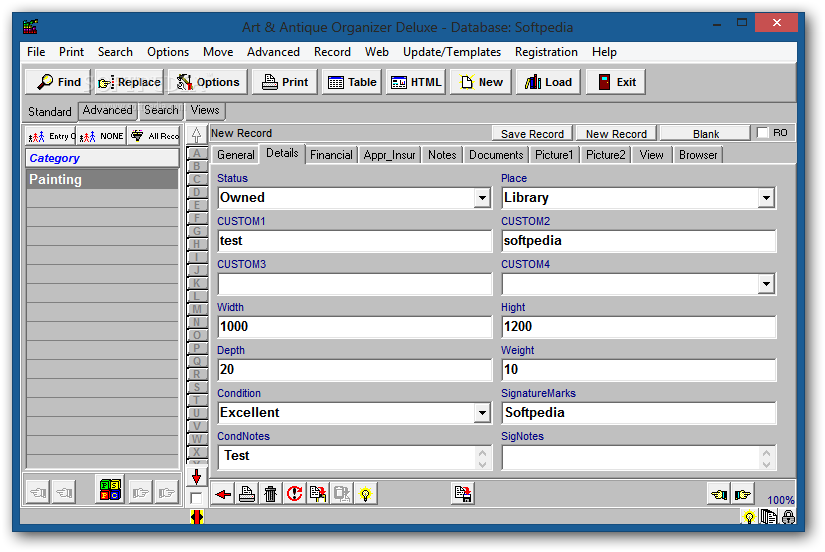Switch to the Appr_Insur tab
This screenshot has width=825, height=552.
[x=389, y=155]
